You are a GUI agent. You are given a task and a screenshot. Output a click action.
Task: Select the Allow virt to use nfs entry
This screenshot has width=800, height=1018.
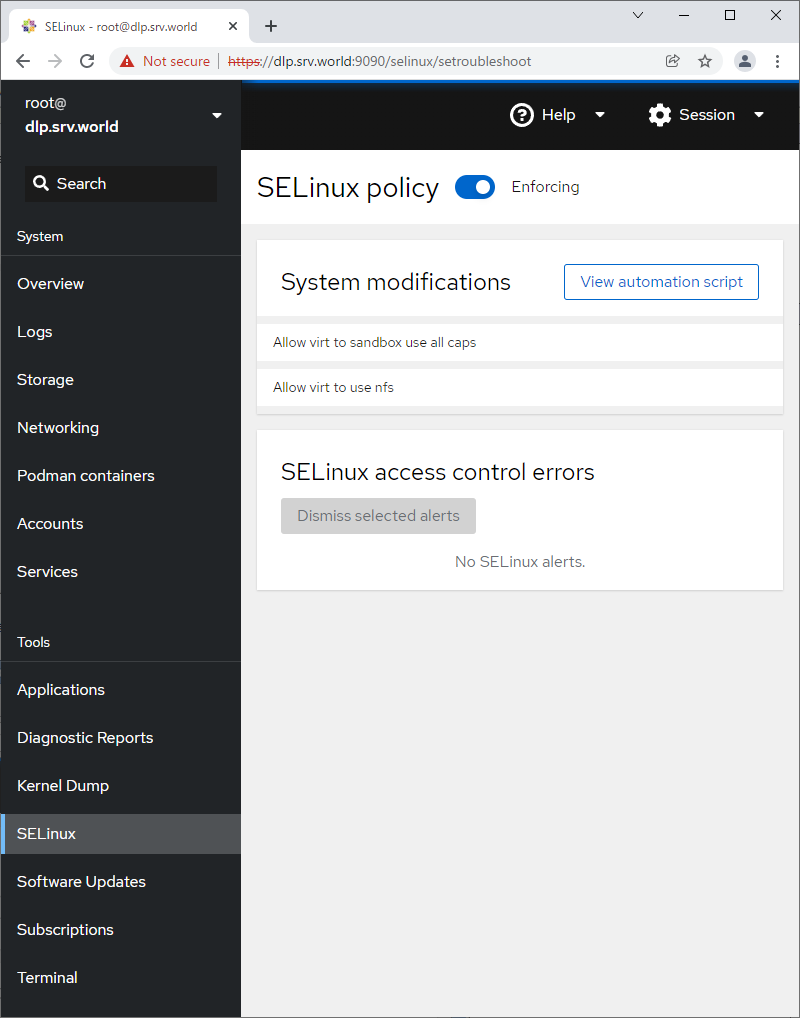(x=334, y=388)
